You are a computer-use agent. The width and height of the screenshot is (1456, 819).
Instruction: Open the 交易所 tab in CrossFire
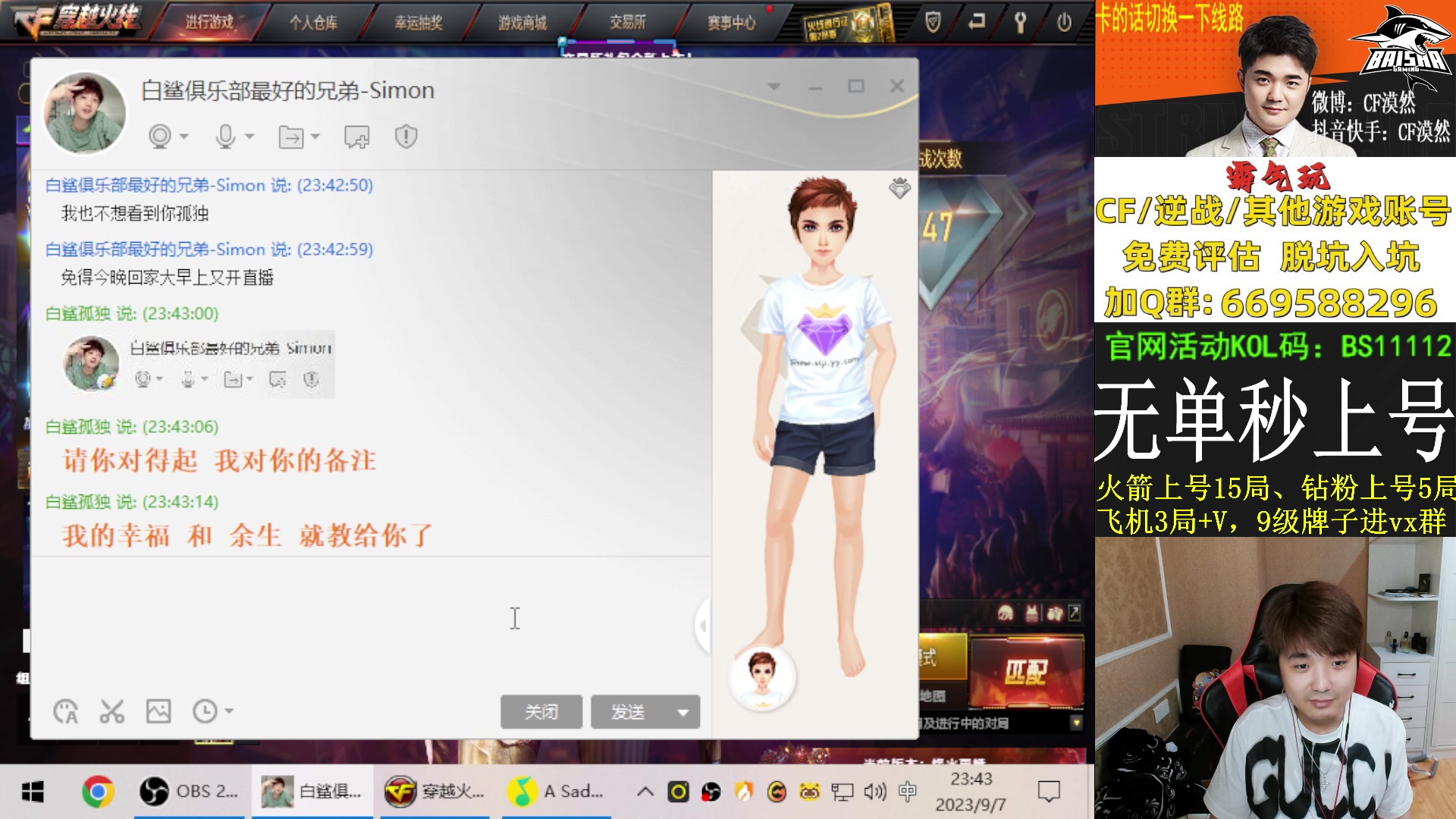(628, 22)
